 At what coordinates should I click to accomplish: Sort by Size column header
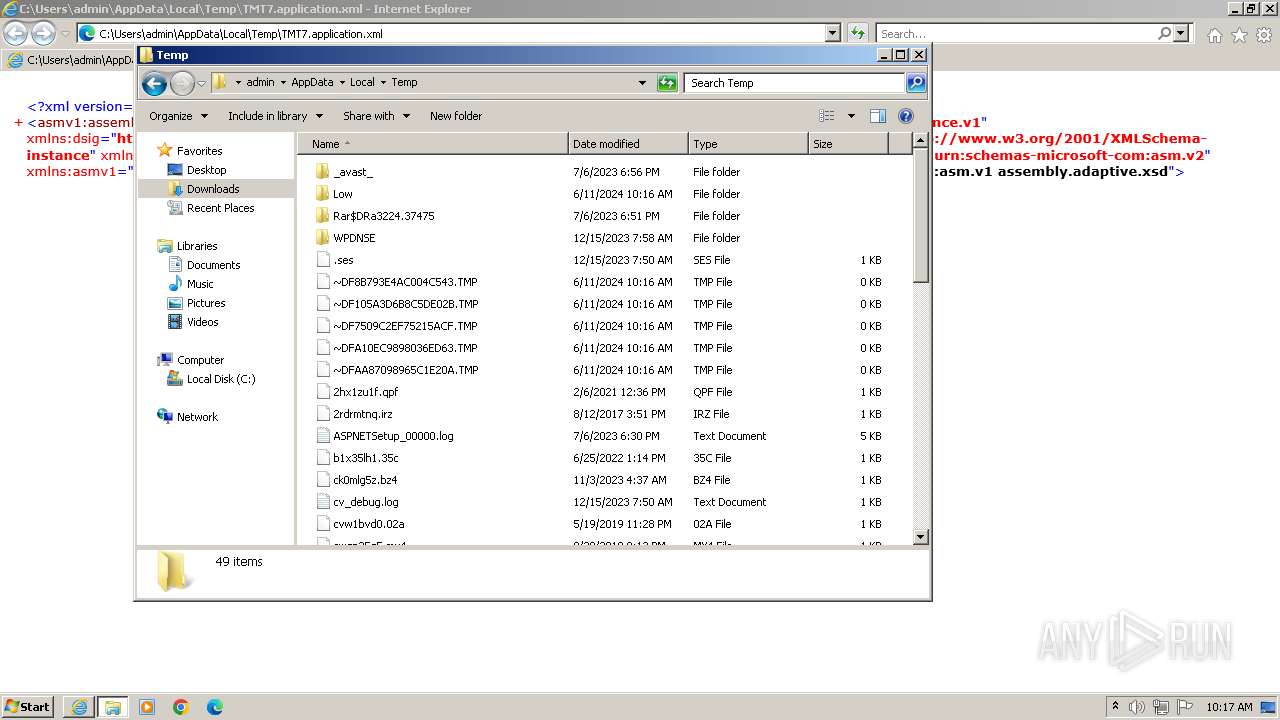(x=848, y=144)
